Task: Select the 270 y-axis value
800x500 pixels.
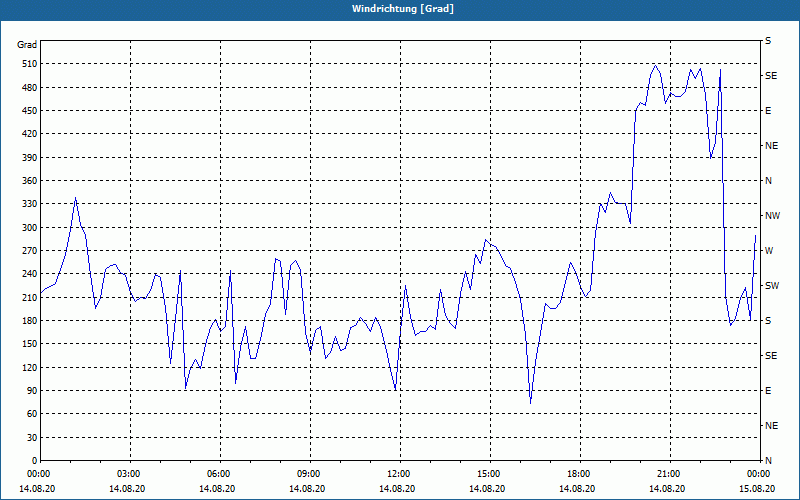Action: point(30,251)
